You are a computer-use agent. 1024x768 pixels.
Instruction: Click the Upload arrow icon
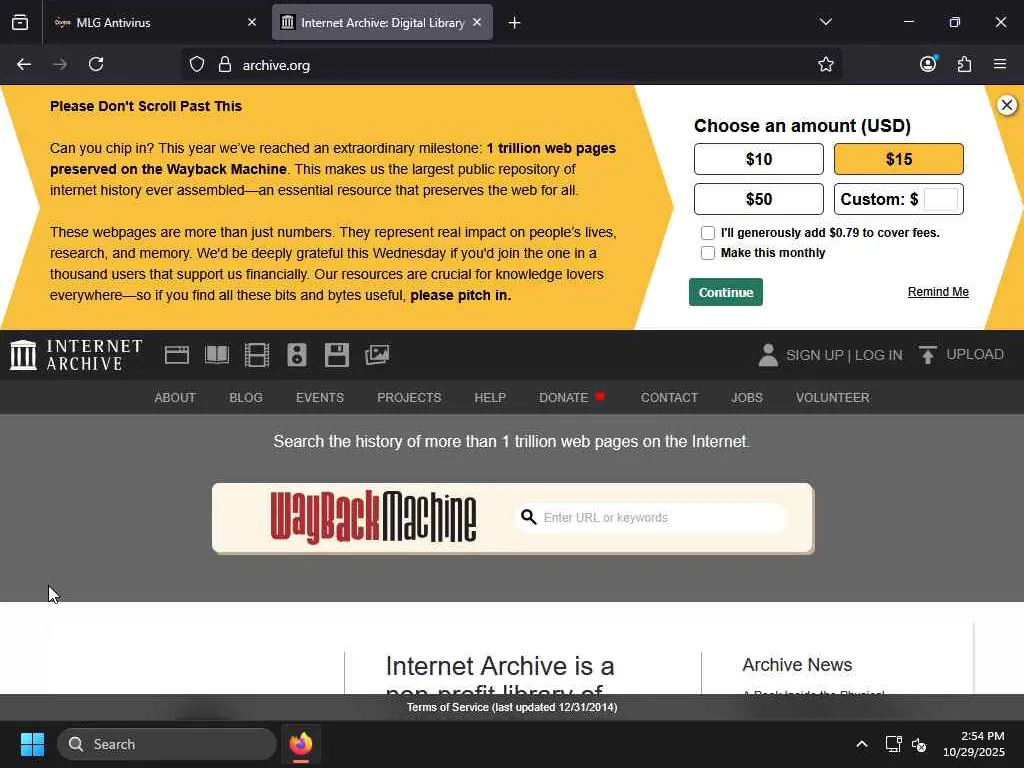pos(927,355)
